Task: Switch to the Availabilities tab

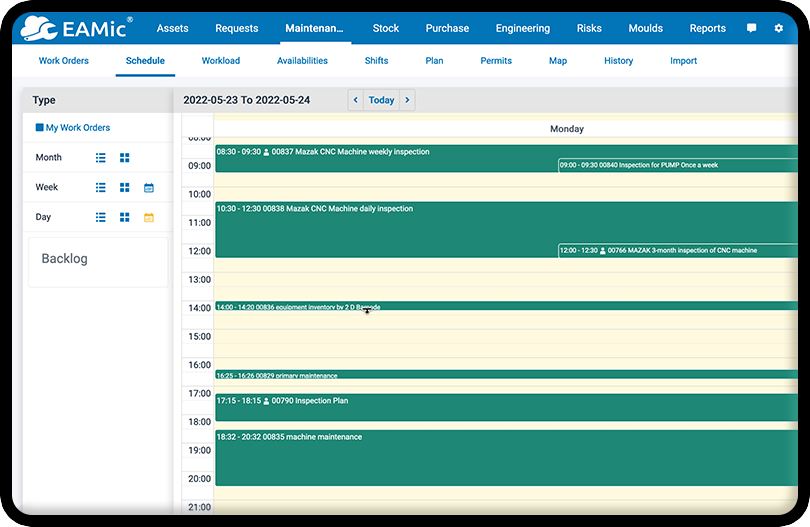Action: 302,61
